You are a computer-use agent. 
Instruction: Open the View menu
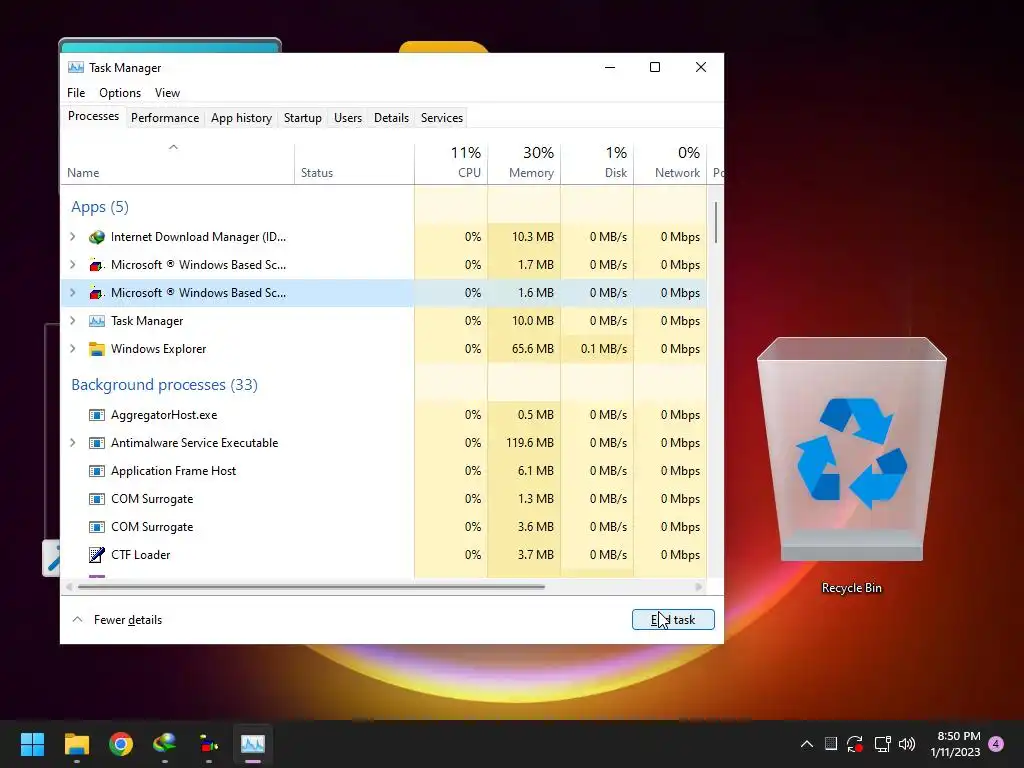coord(167,93)
